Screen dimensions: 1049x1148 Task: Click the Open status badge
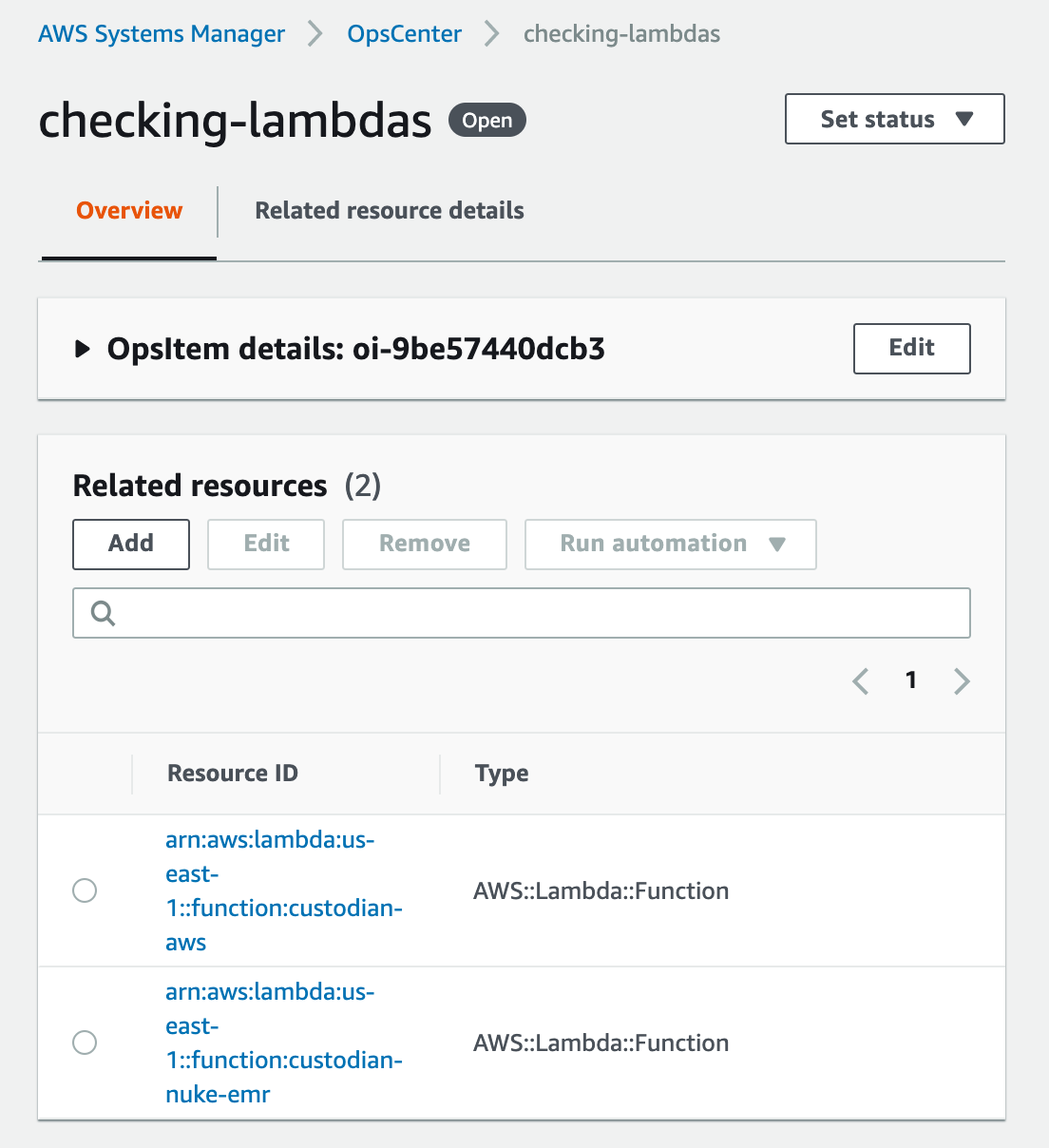(487, 120)
